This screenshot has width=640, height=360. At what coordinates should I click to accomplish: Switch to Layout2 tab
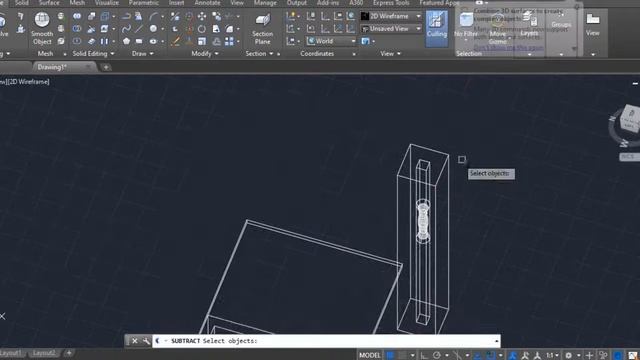click(x=44, y=353)
